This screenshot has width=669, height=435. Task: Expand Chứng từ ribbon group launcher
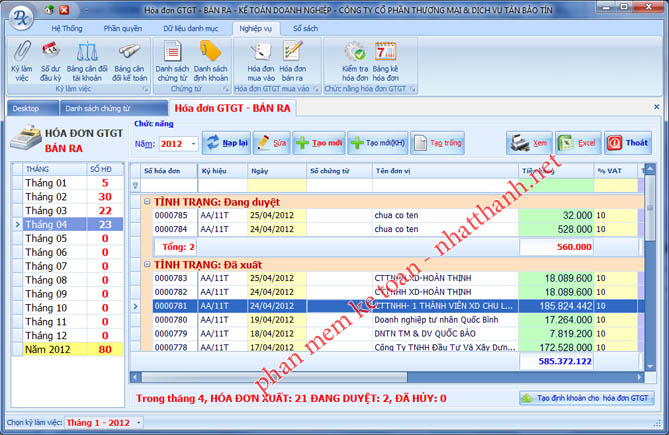coord(226,89)
